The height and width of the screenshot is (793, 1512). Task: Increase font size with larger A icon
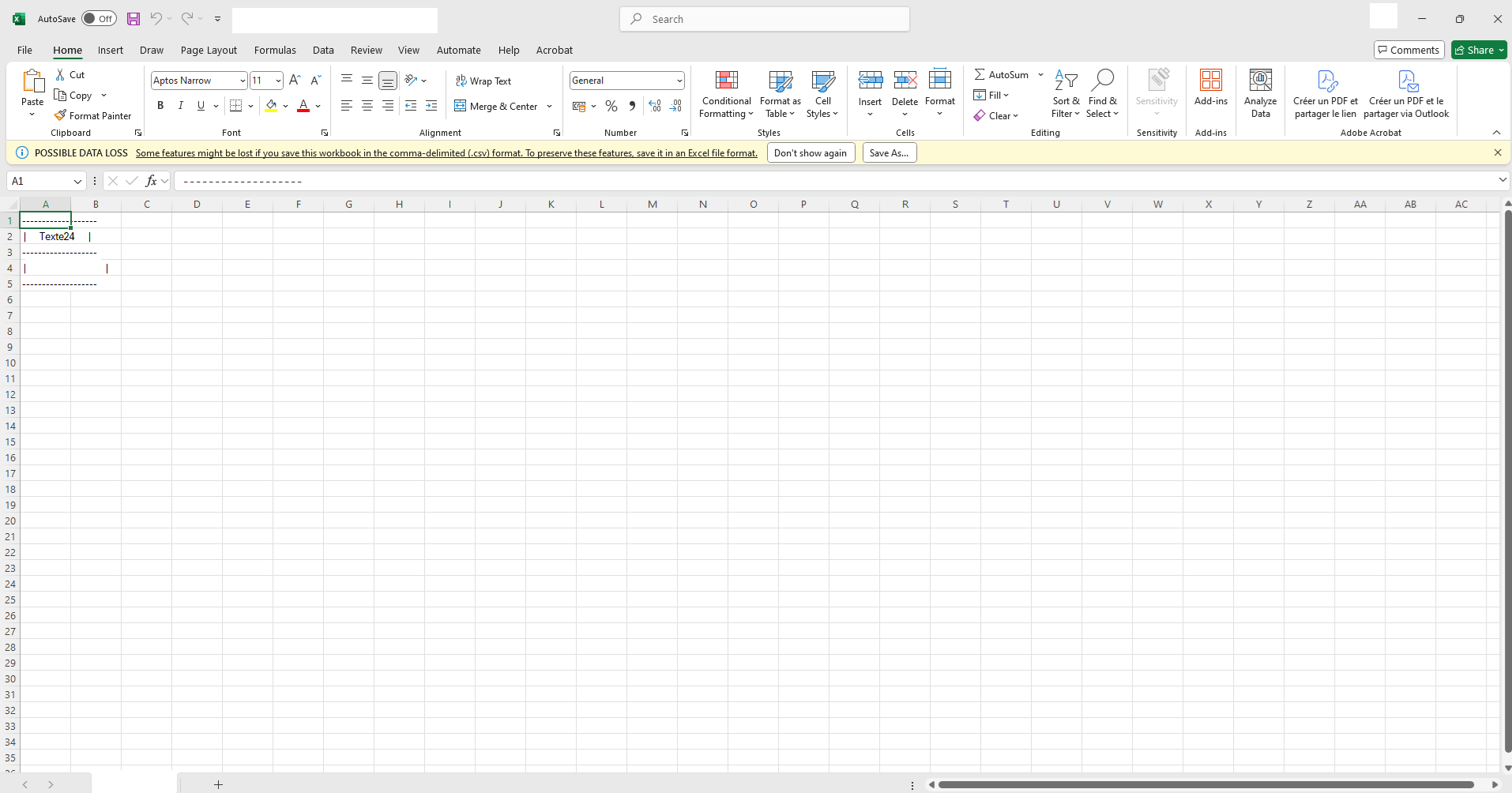click(295, 80)
